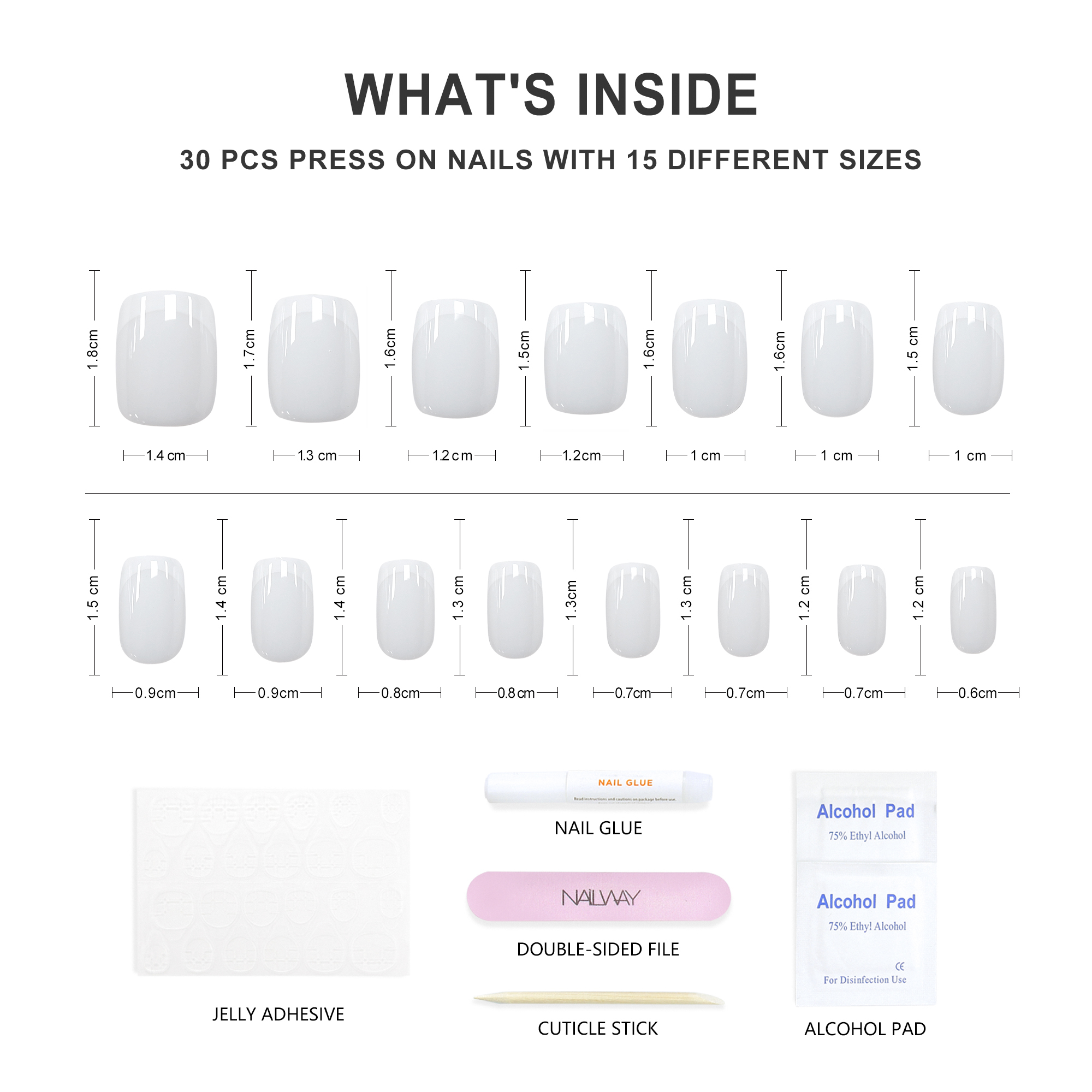Click the CE mark on the alcohol pad
This screenshot has width=1092, height=1092.
pyautogui.click(x=899, y=966)
